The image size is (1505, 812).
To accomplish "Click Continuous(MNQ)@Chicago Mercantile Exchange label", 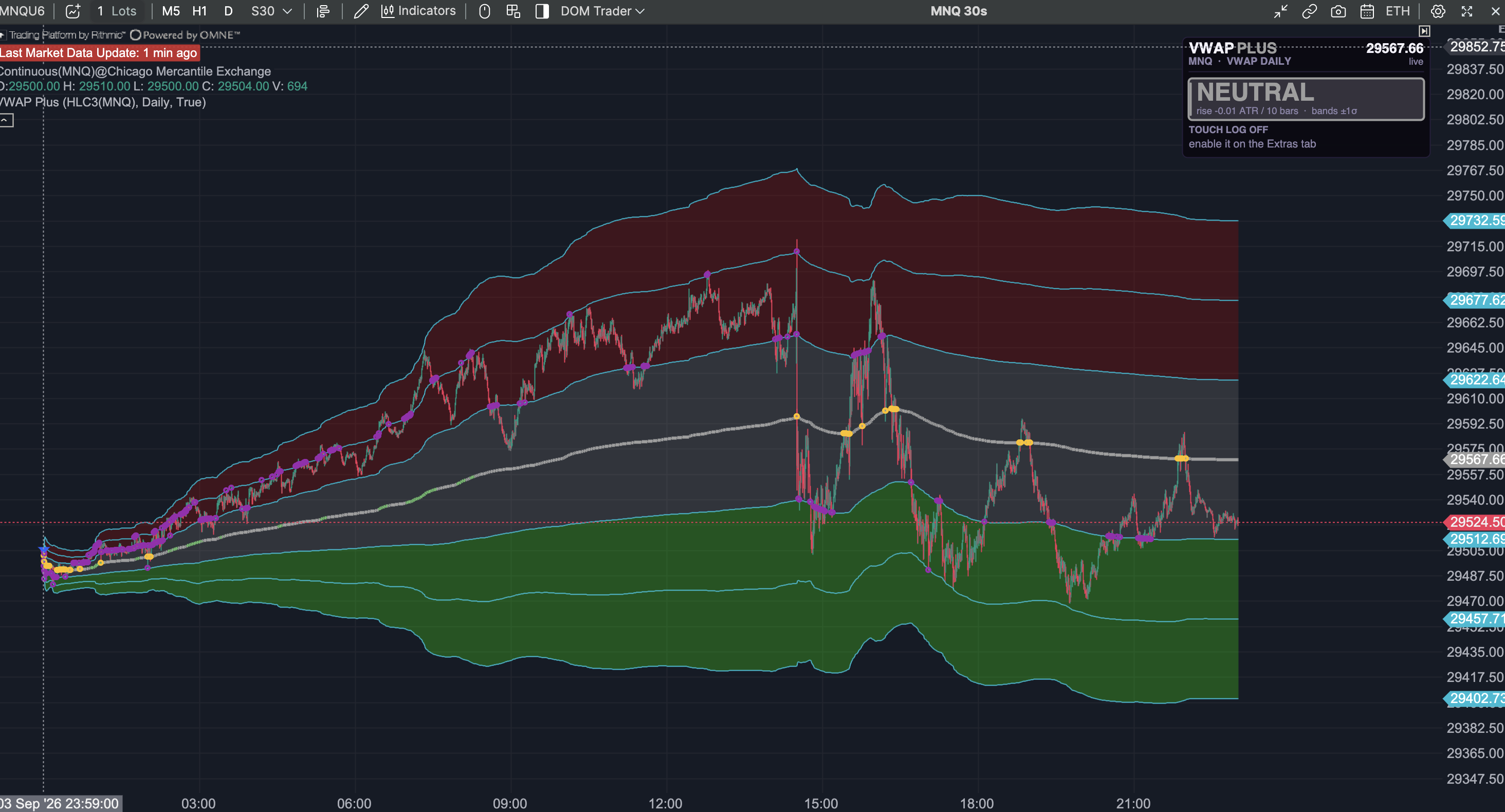I will click(x=135, y=71).
